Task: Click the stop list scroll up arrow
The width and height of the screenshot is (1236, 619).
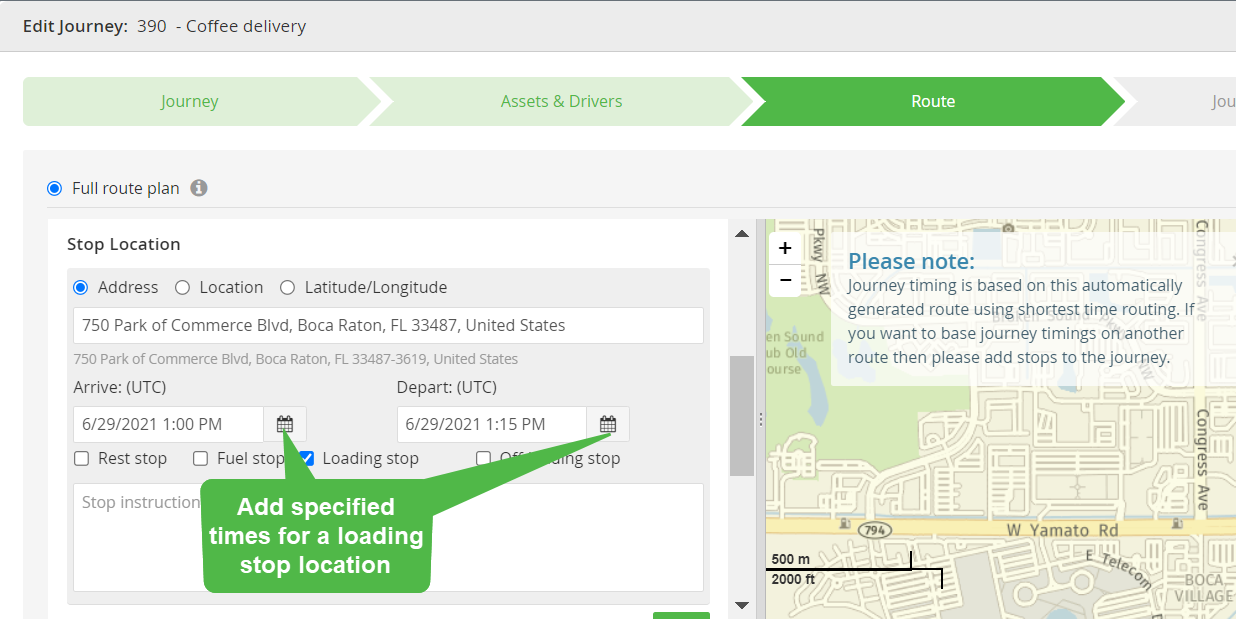Action: (x=742, y=234)
